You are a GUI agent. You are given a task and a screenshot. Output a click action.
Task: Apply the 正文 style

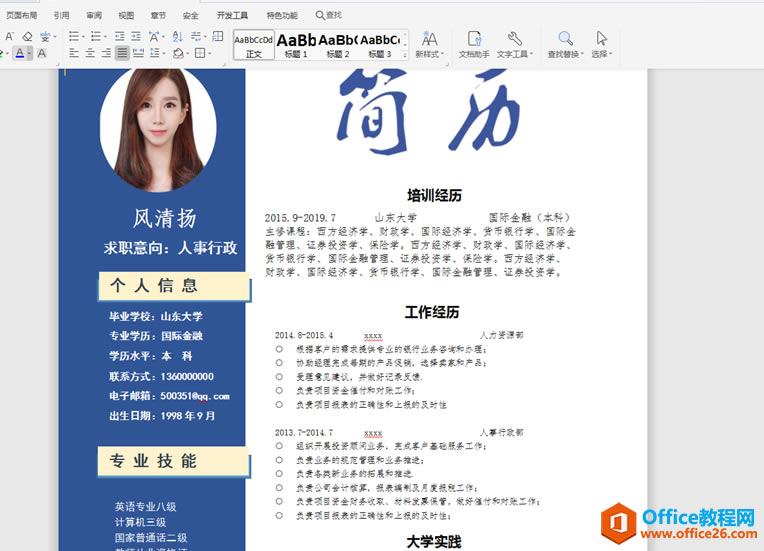254,45
